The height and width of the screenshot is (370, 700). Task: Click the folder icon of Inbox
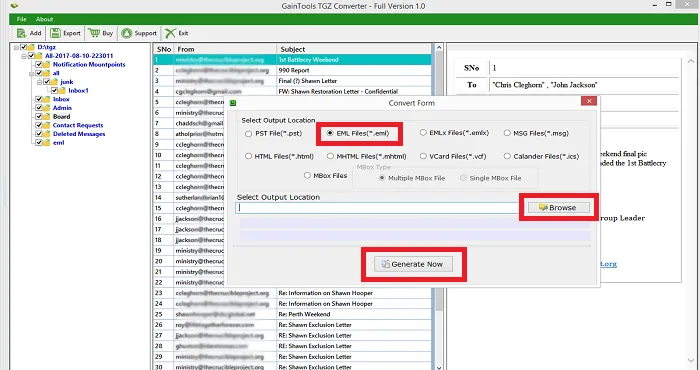click(x=46, y=99)
